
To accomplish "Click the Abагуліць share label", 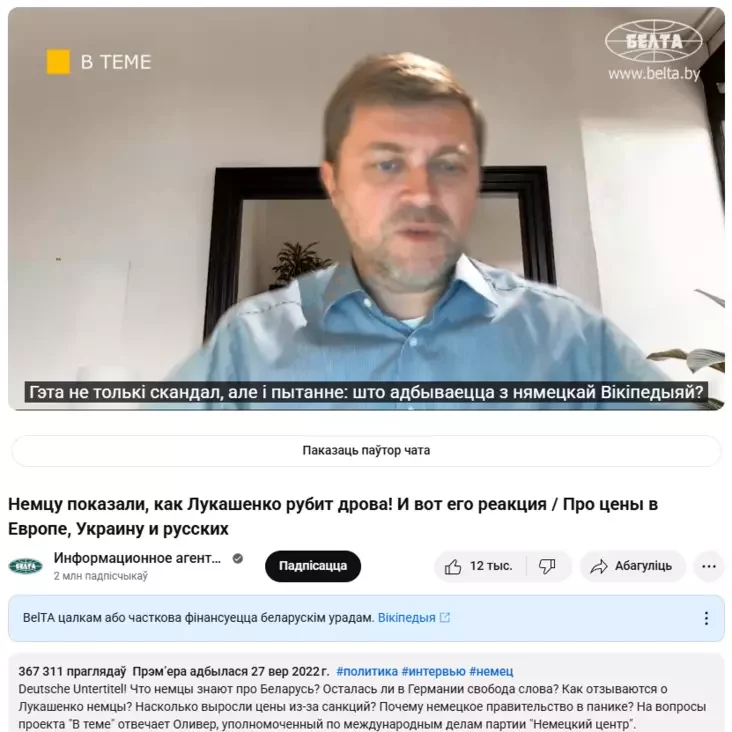I will point(643,566).
